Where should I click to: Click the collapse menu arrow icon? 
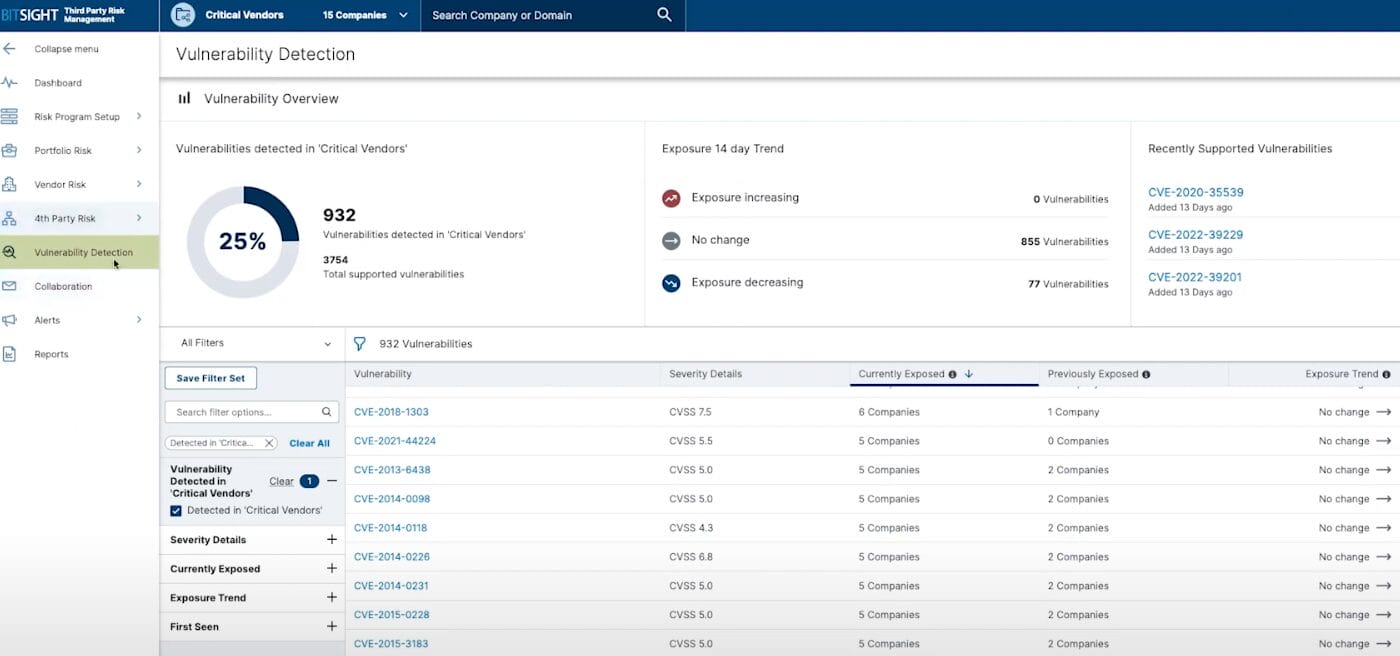[x=10, y=49]
